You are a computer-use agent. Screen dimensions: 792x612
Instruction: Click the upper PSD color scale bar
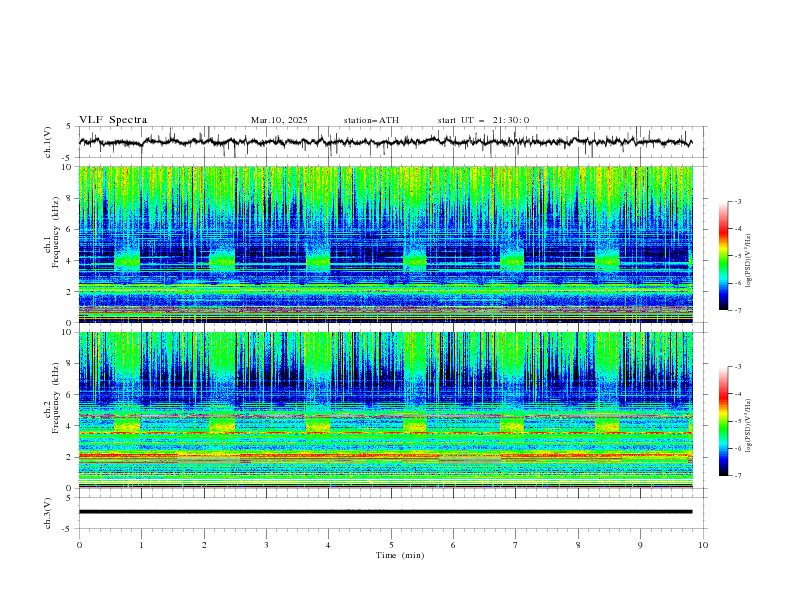pyautogui.click(x=723, y=256)
